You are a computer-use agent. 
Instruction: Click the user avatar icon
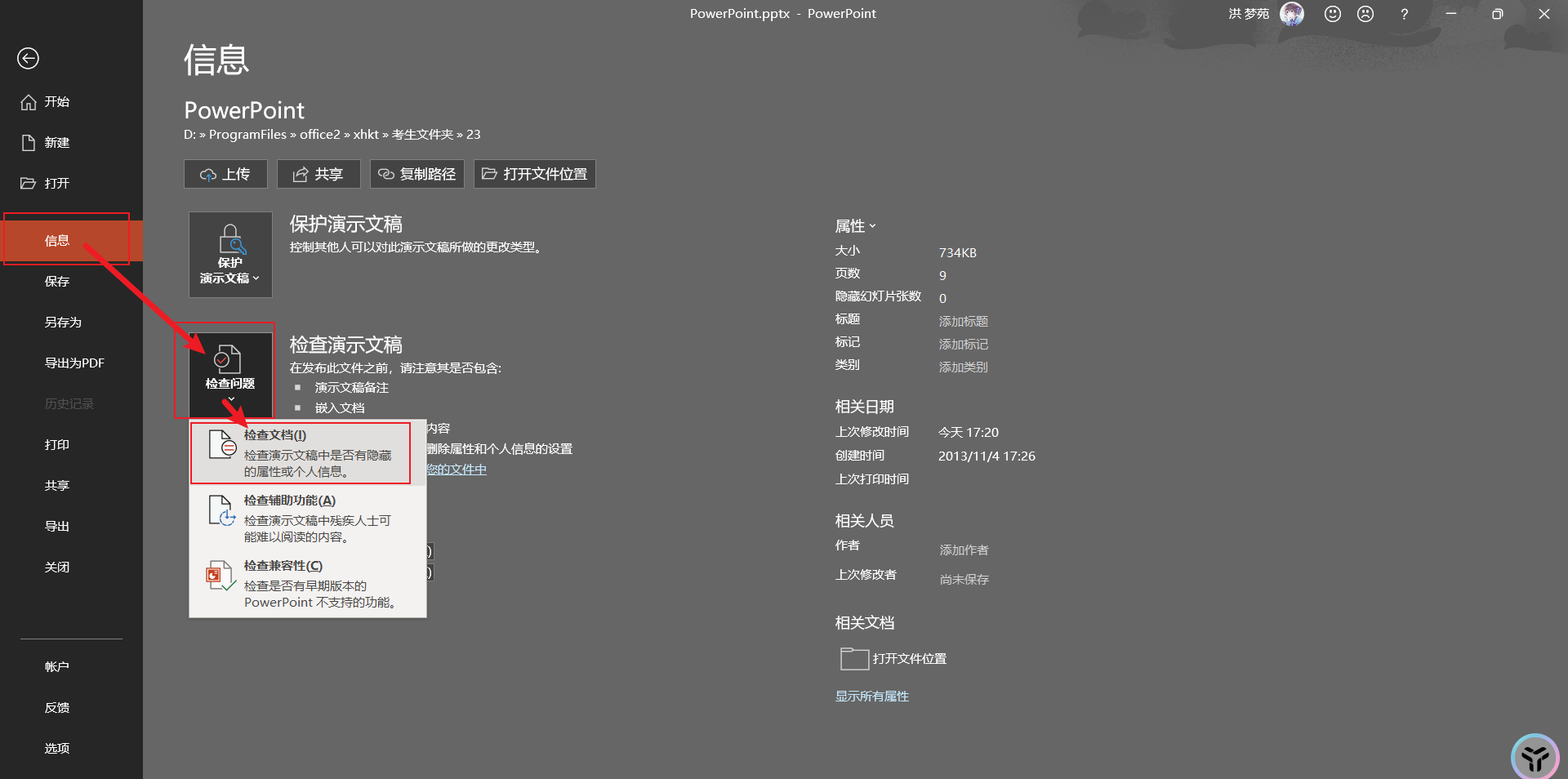(x=1292, y=14)
